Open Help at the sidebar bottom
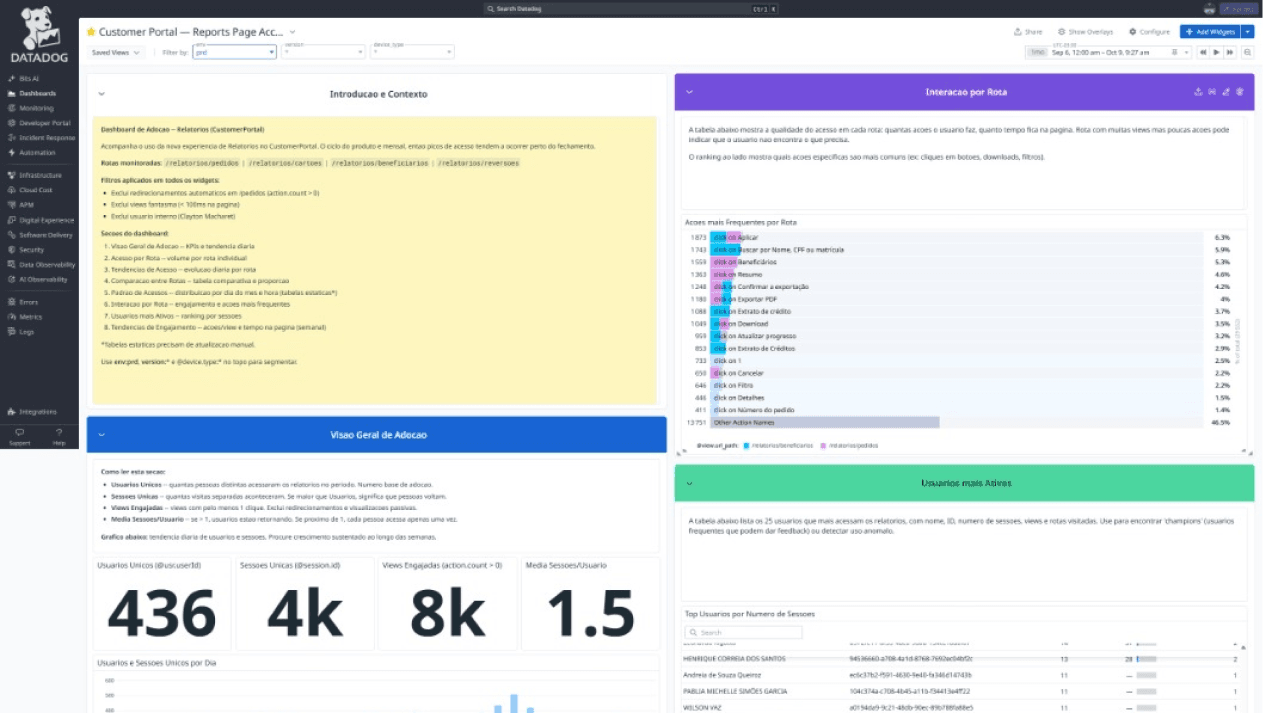 tap(59, 437)
